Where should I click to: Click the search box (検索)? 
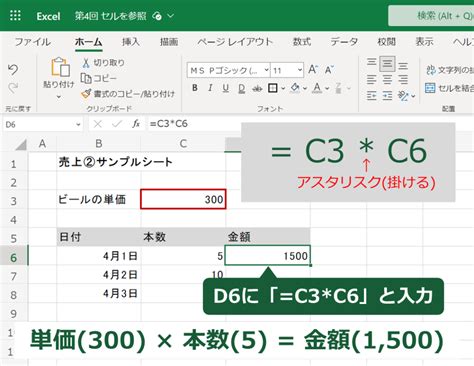point(431,16)
